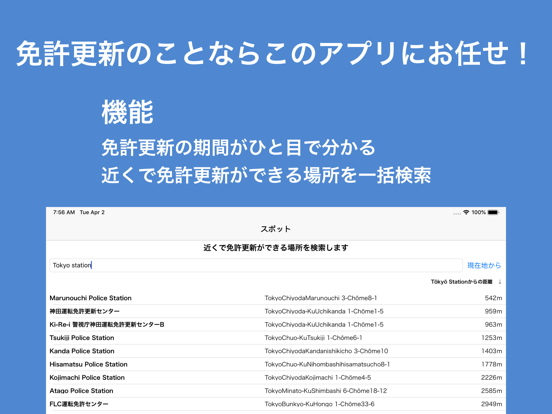The image size is (552, 414).
Task: Click address TokyoChiyodaKandanishikicho 3-Chōme10
Action: [326, 351]
